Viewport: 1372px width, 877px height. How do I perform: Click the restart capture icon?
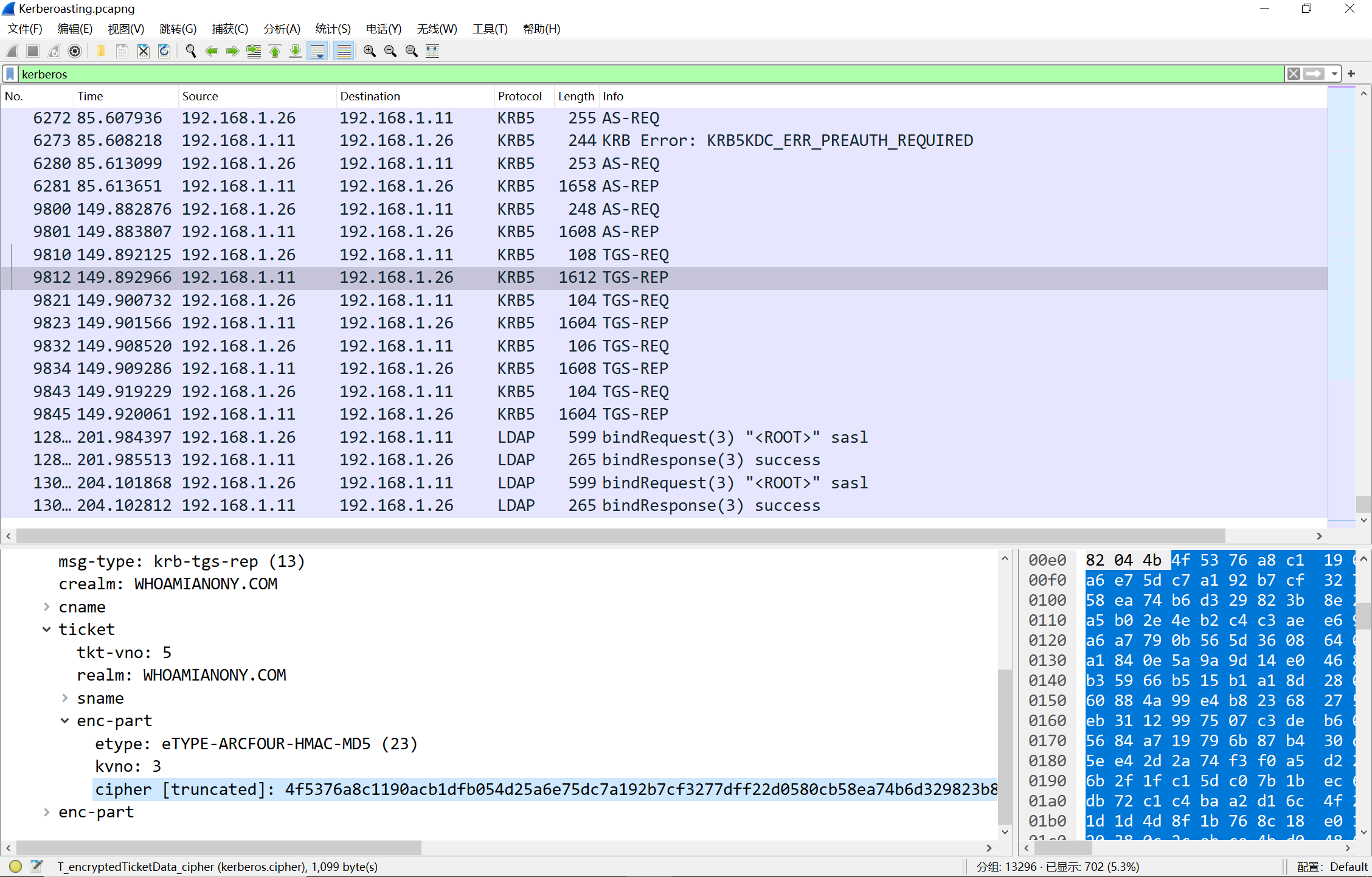coord(54,51)
